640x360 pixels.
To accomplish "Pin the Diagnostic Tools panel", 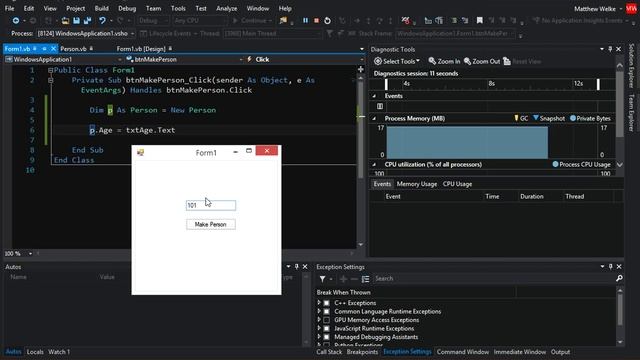I will [610, 49].
